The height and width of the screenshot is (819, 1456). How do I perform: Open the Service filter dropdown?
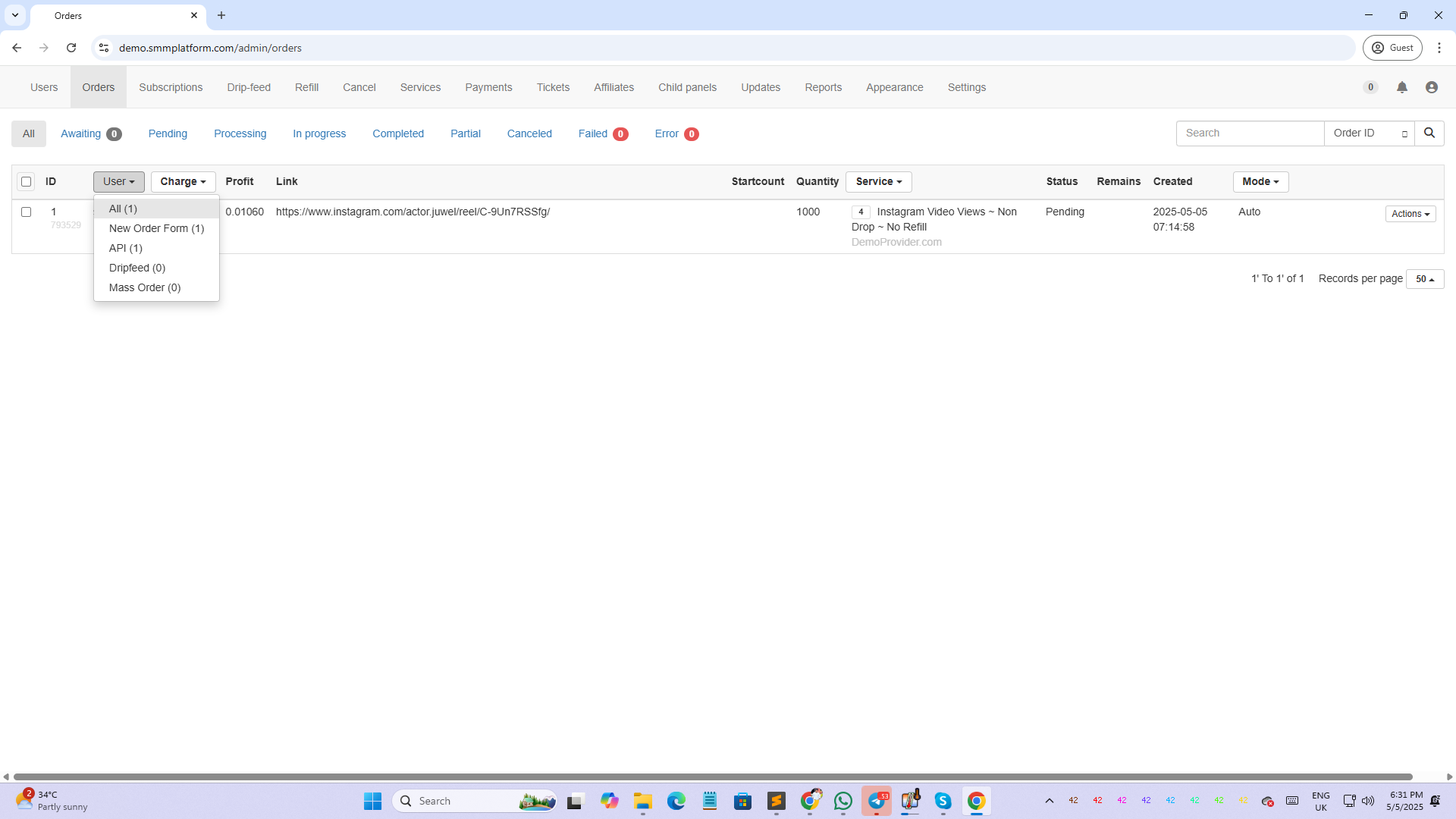tap(878, 182)
